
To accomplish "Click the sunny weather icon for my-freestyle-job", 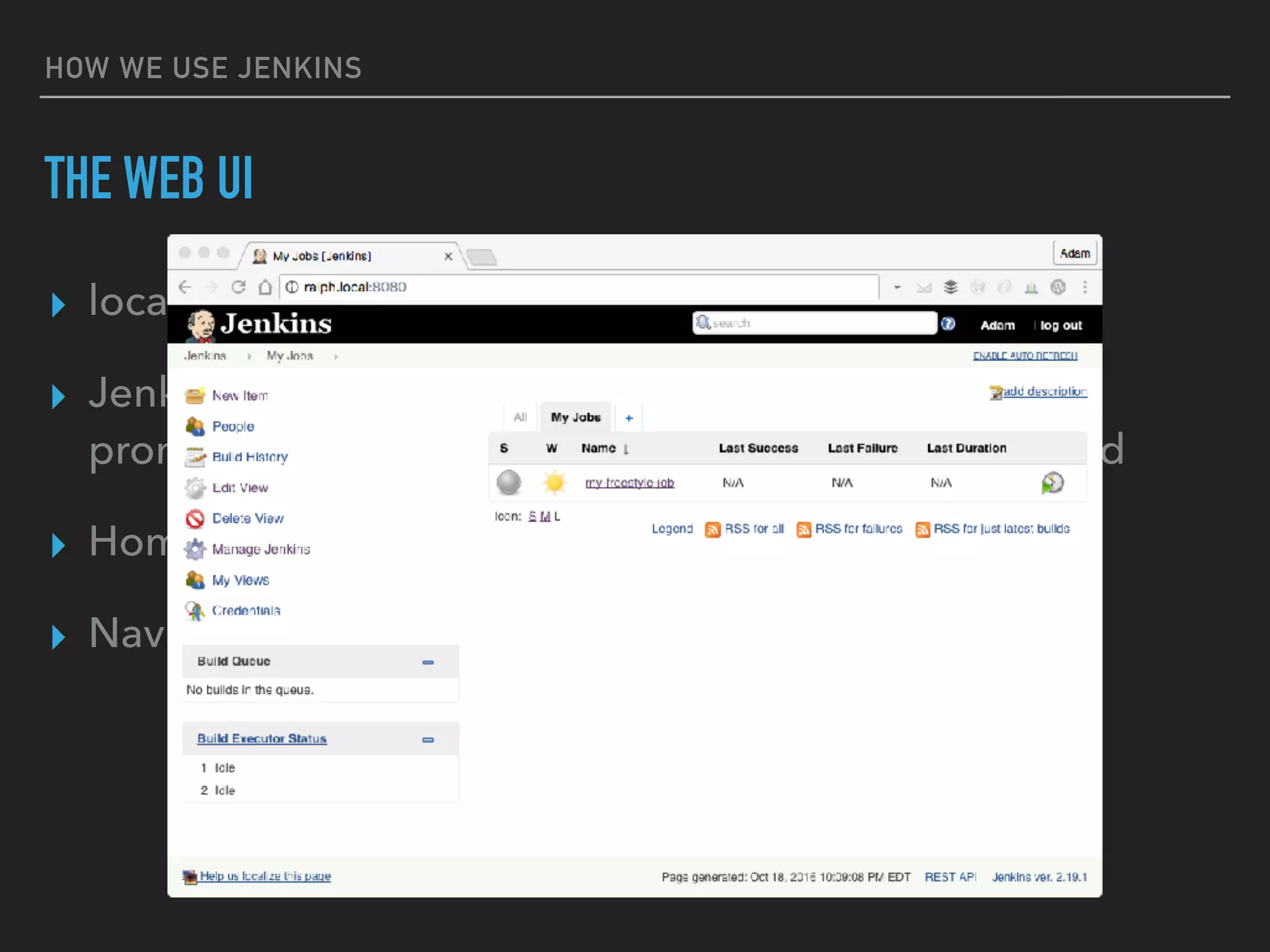I will click(x=554, y=482).
